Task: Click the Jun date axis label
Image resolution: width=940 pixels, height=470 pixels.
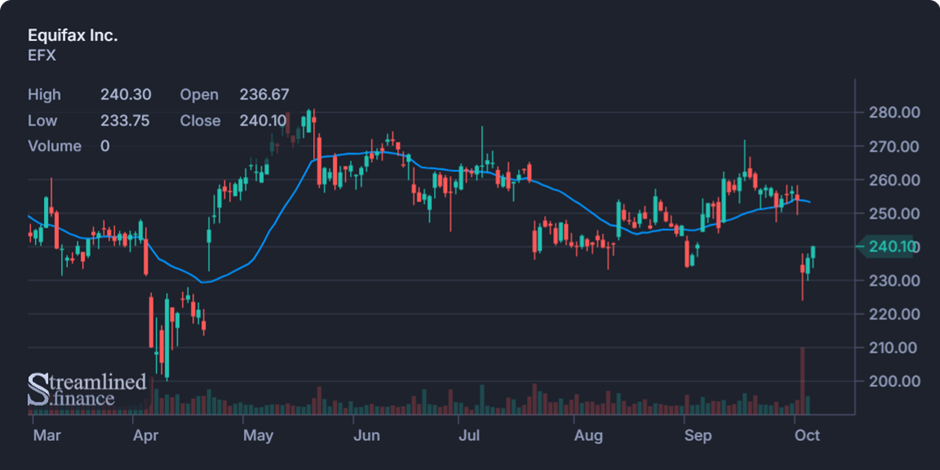Action: point(366,435)
